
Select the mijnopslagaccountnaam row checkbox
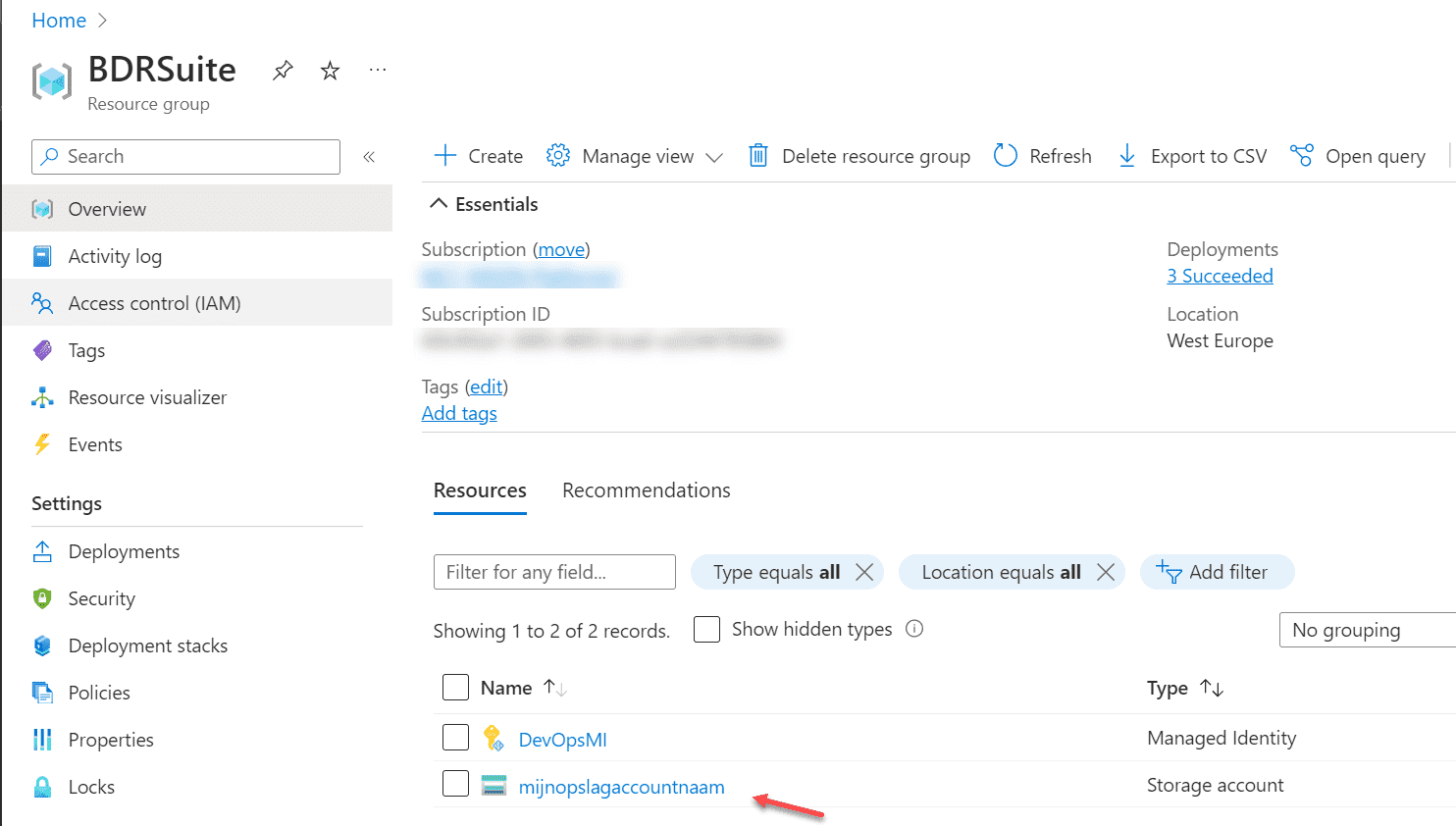pyautogui.click(x=455, y=783)
